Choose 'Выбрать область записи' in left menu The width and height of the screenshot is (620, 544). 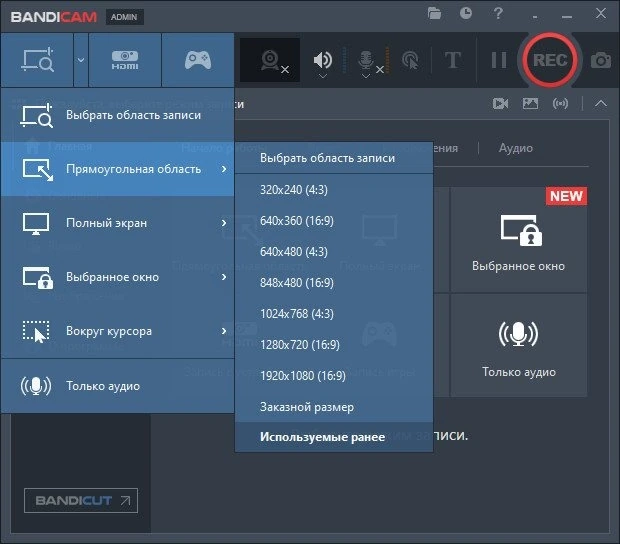pos(118,115)
